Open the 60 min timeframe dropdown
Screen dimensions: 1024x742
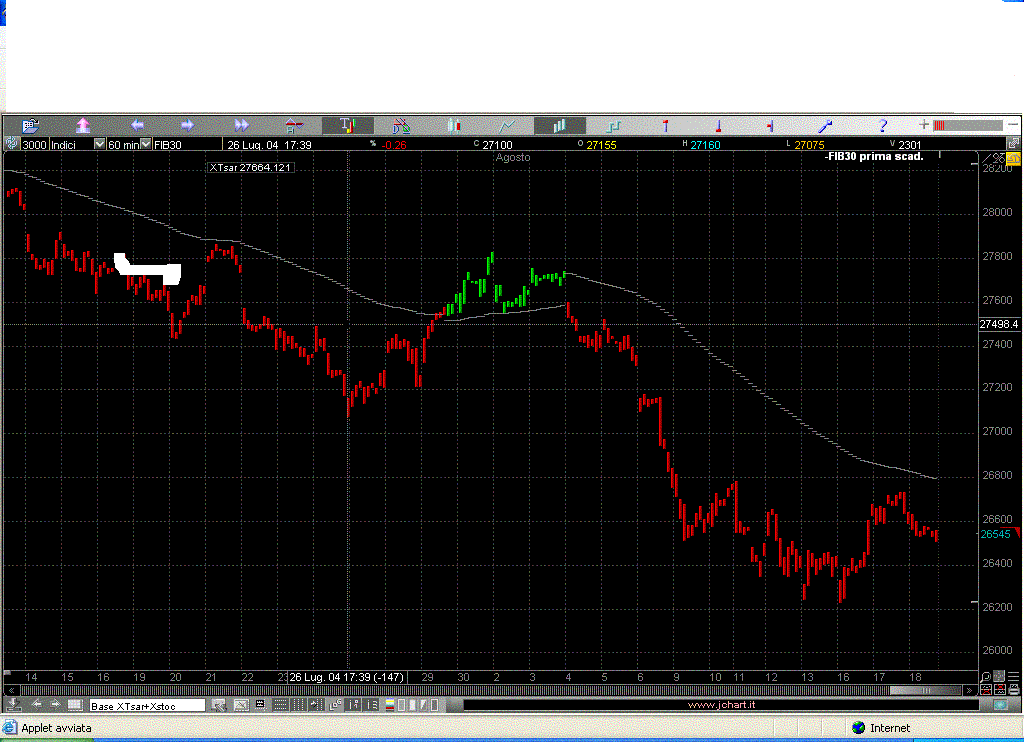146,144
